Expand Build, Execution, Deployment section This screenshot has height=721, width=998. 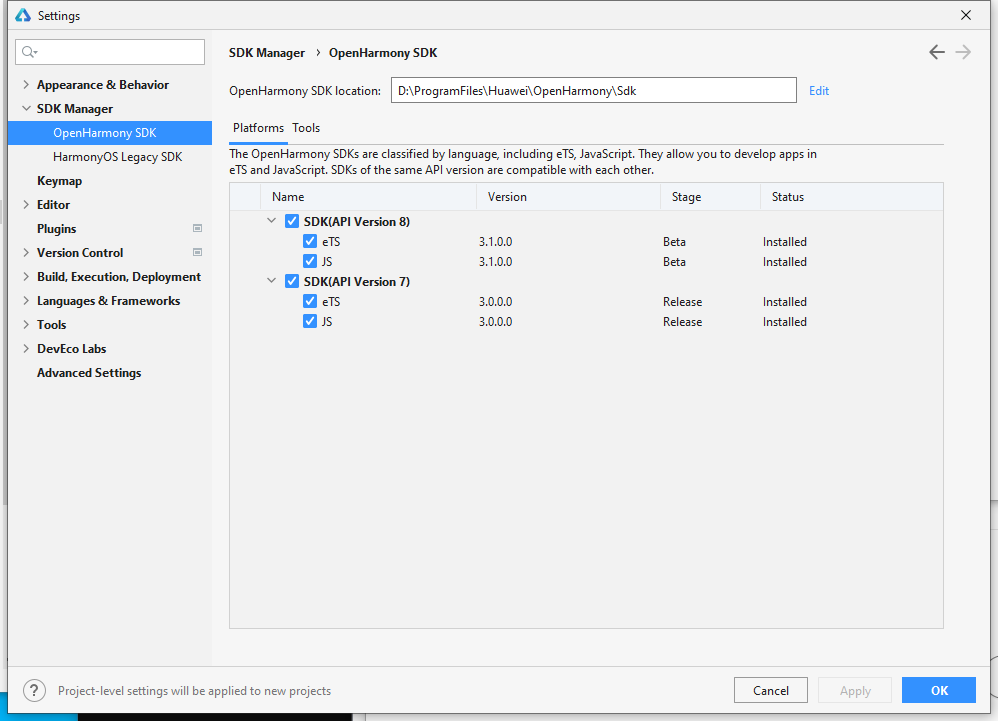click(x=26, y=277)
